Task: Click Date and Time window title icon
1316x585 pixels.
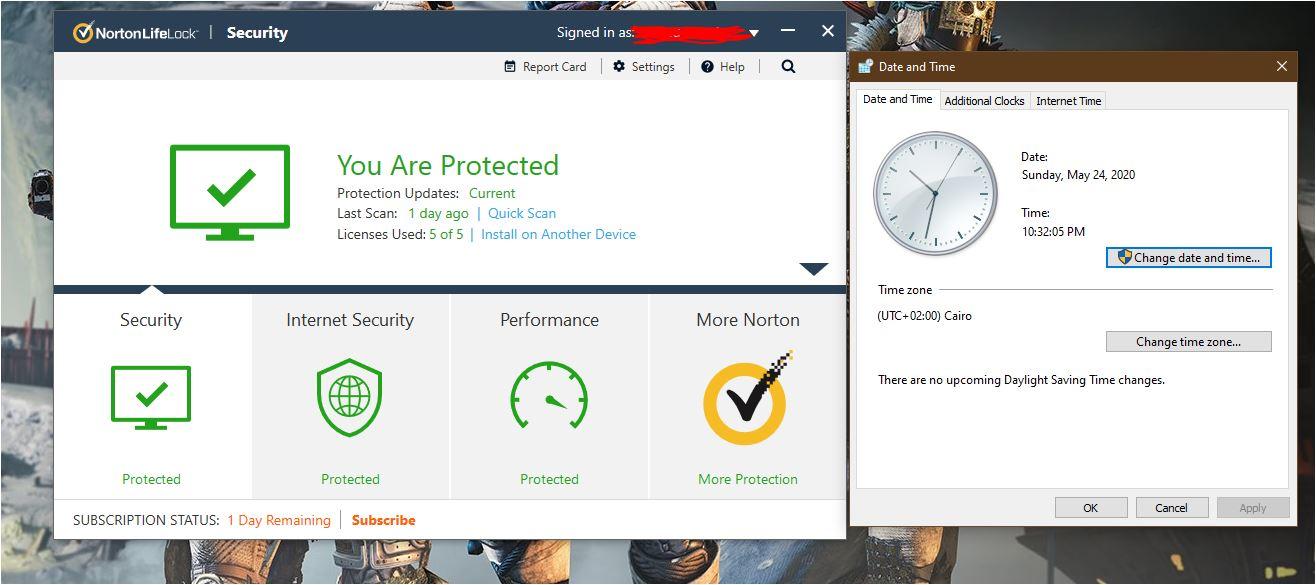Action: tap(865, 67)
